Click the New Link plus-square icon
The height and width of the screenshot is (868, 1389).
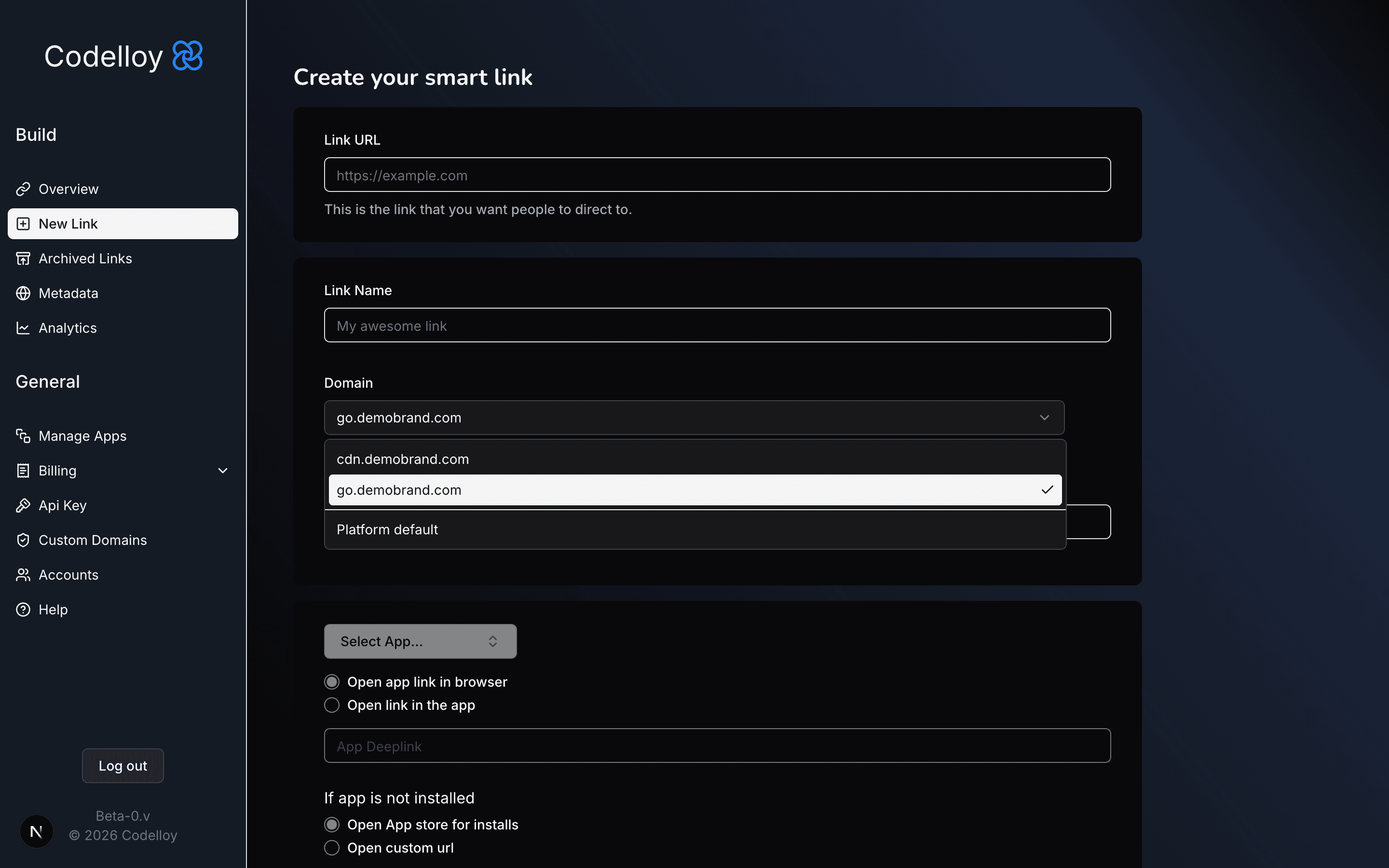[23, 224]
